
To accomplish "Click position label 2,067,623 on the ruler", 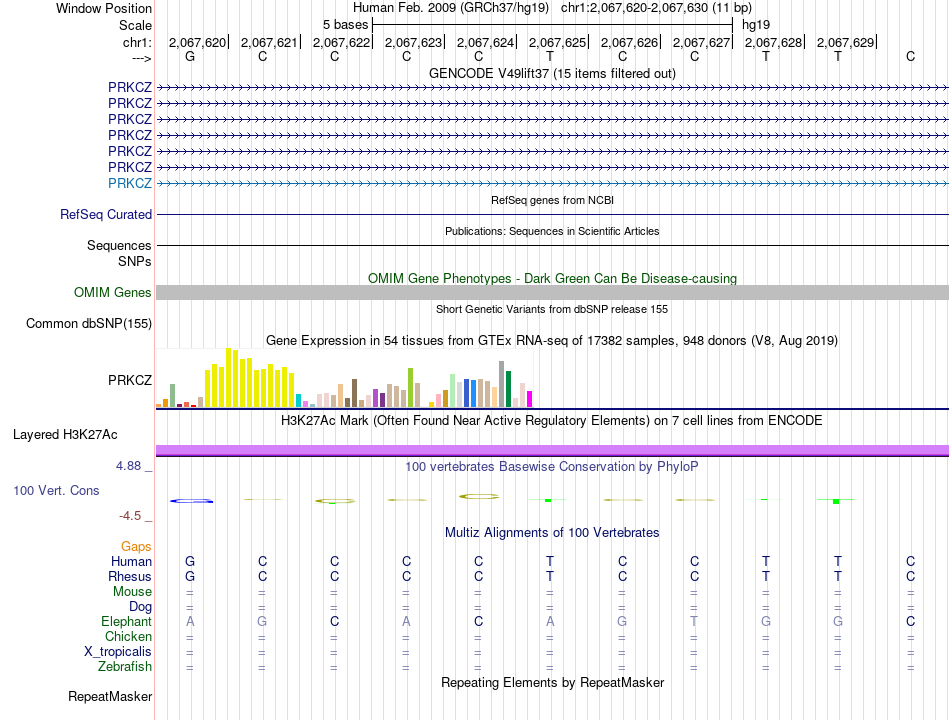I will tap(413, 42).
